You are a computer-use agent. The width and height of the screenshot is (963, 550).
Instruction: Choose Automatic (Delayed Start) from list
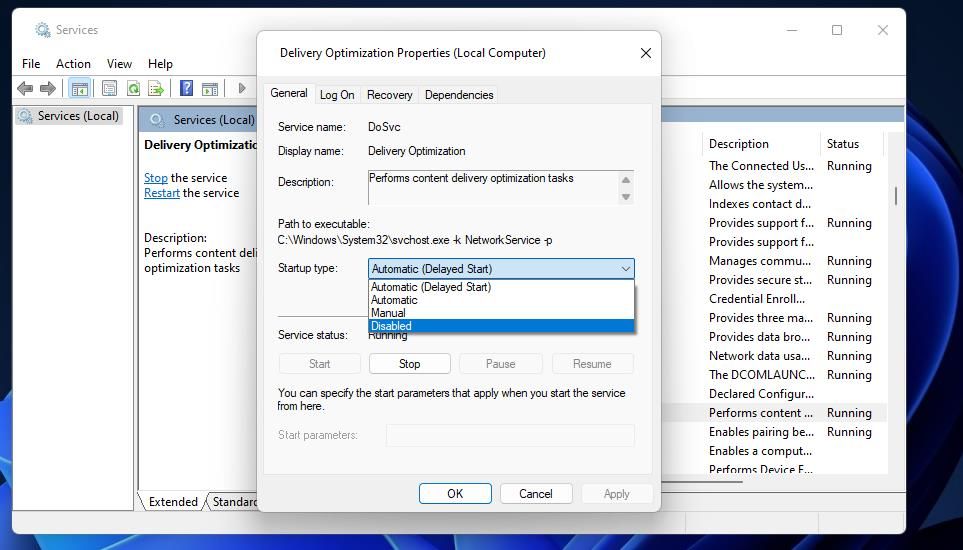point(501,287)
